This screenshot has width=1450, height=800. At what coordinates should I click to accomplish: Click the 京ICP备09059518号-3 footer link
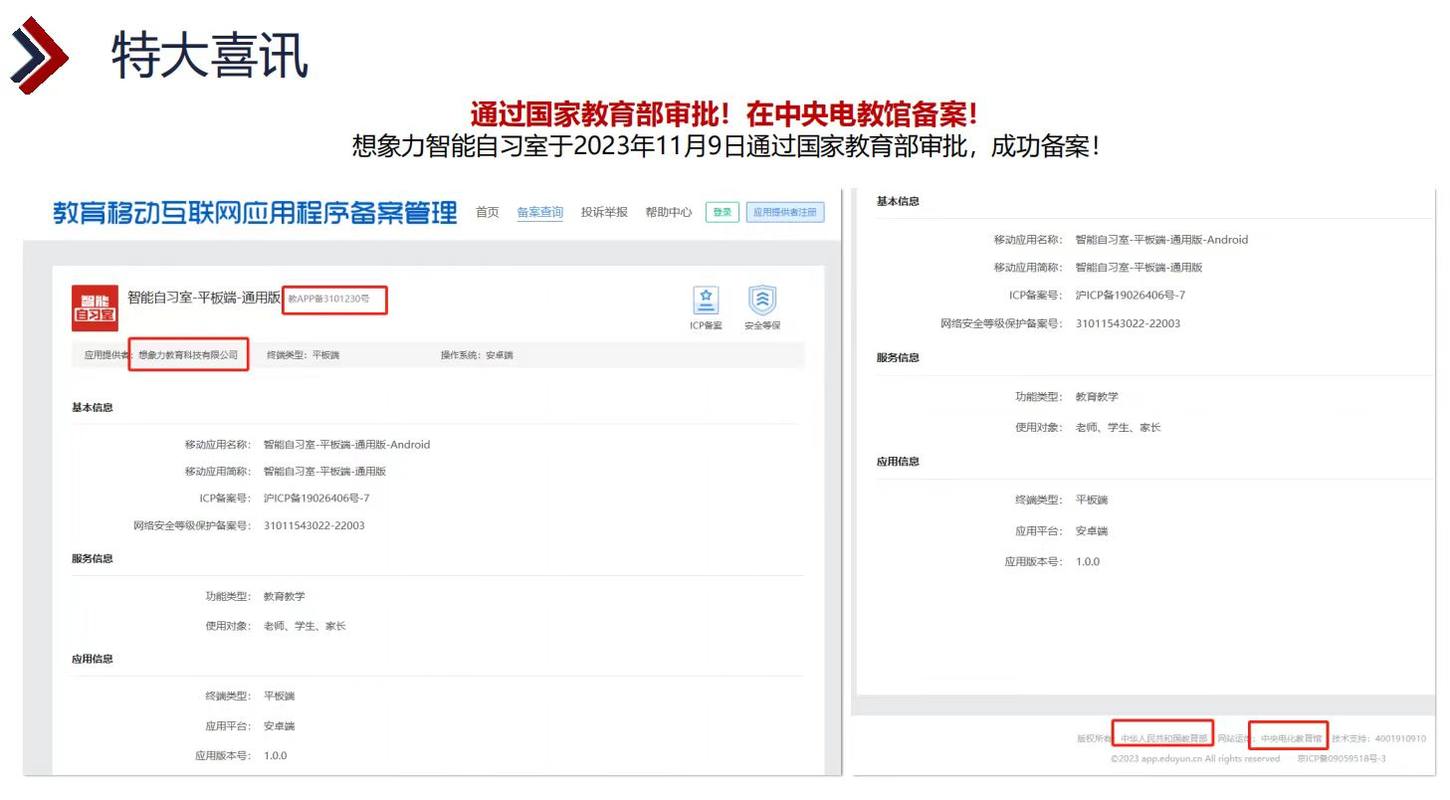click(1341, 759)
